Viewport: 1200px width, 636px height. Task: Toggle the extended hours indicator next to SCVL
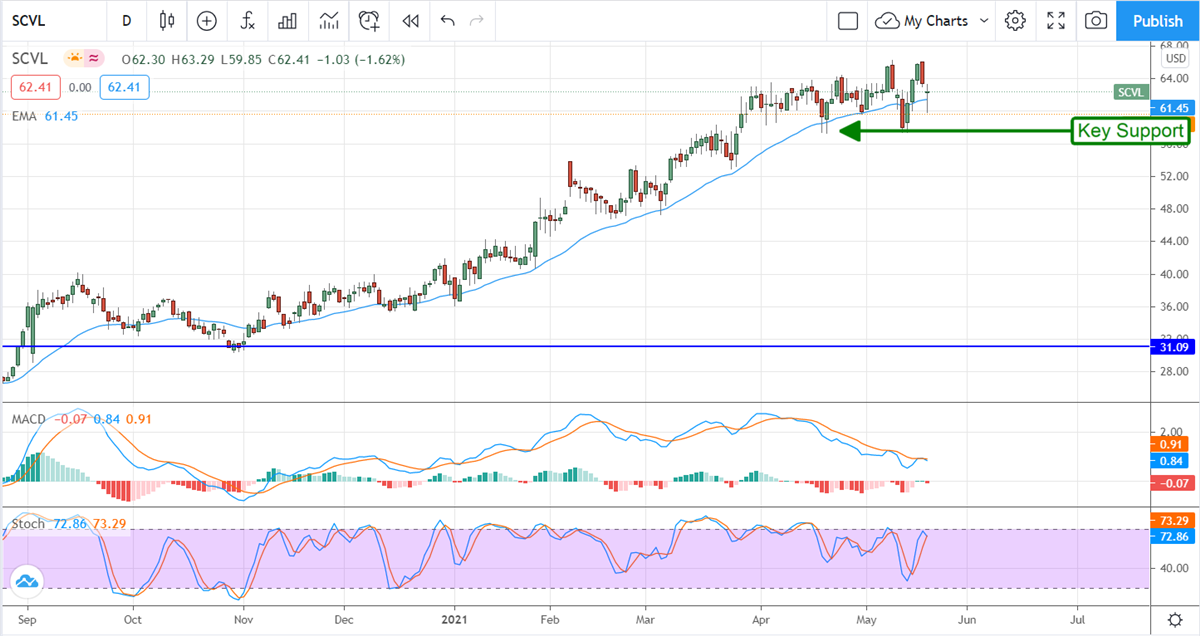(x=96, y=59)
